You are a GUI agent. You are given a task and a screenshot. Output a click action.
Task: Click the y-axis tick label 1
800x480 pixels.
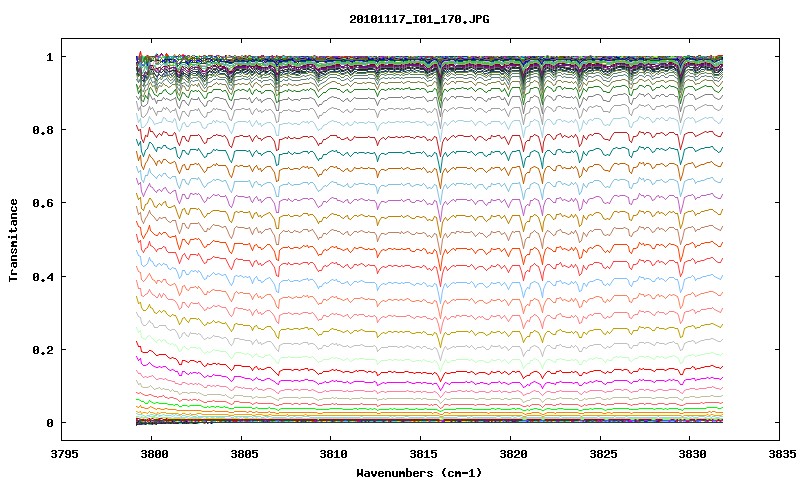pos(49,57)
